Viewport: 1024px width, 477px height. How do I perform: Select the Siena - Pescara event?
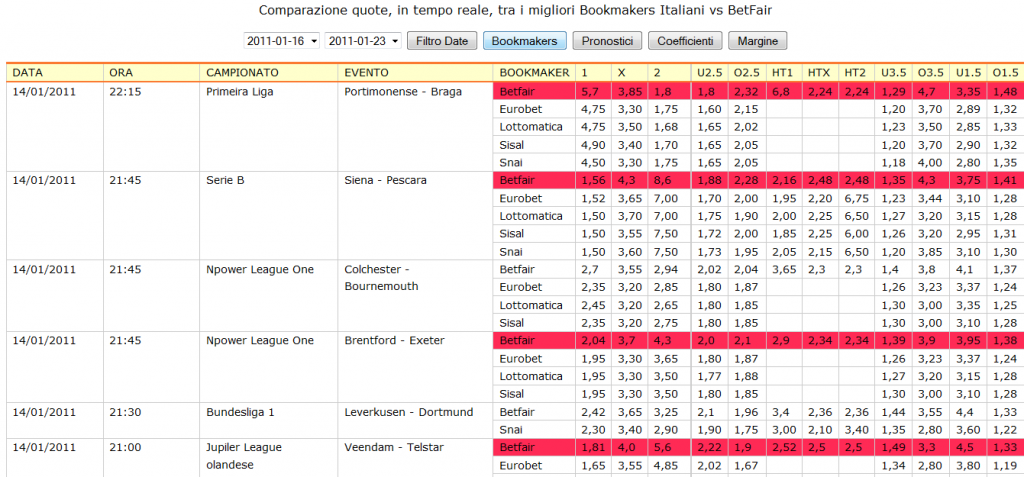(x=385, y=180)
